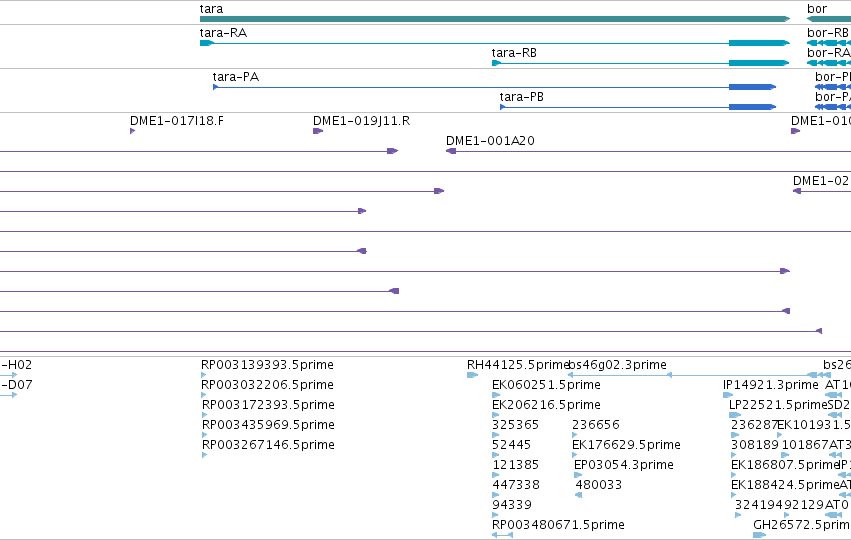Click the RP003139393.5prime EST label
The height and width of the screenshot is (540, 851).
click(x=267, y=365)
